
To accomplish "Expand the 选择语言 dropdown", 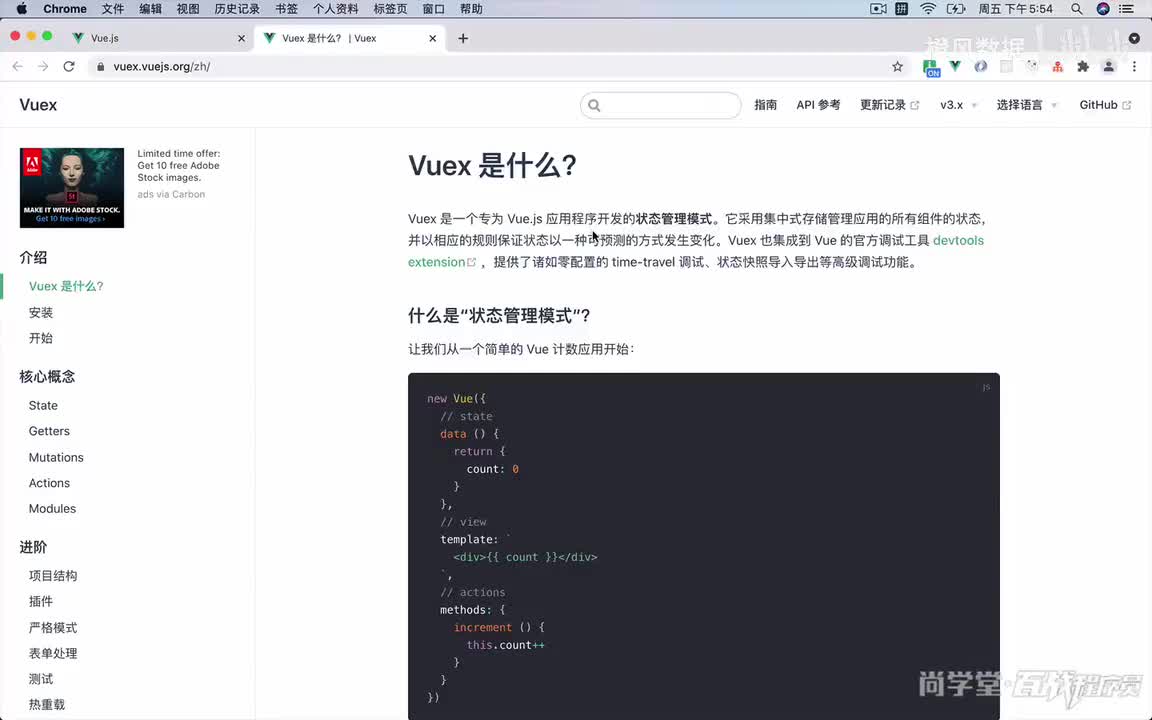I will click(x=1026, y=105).
